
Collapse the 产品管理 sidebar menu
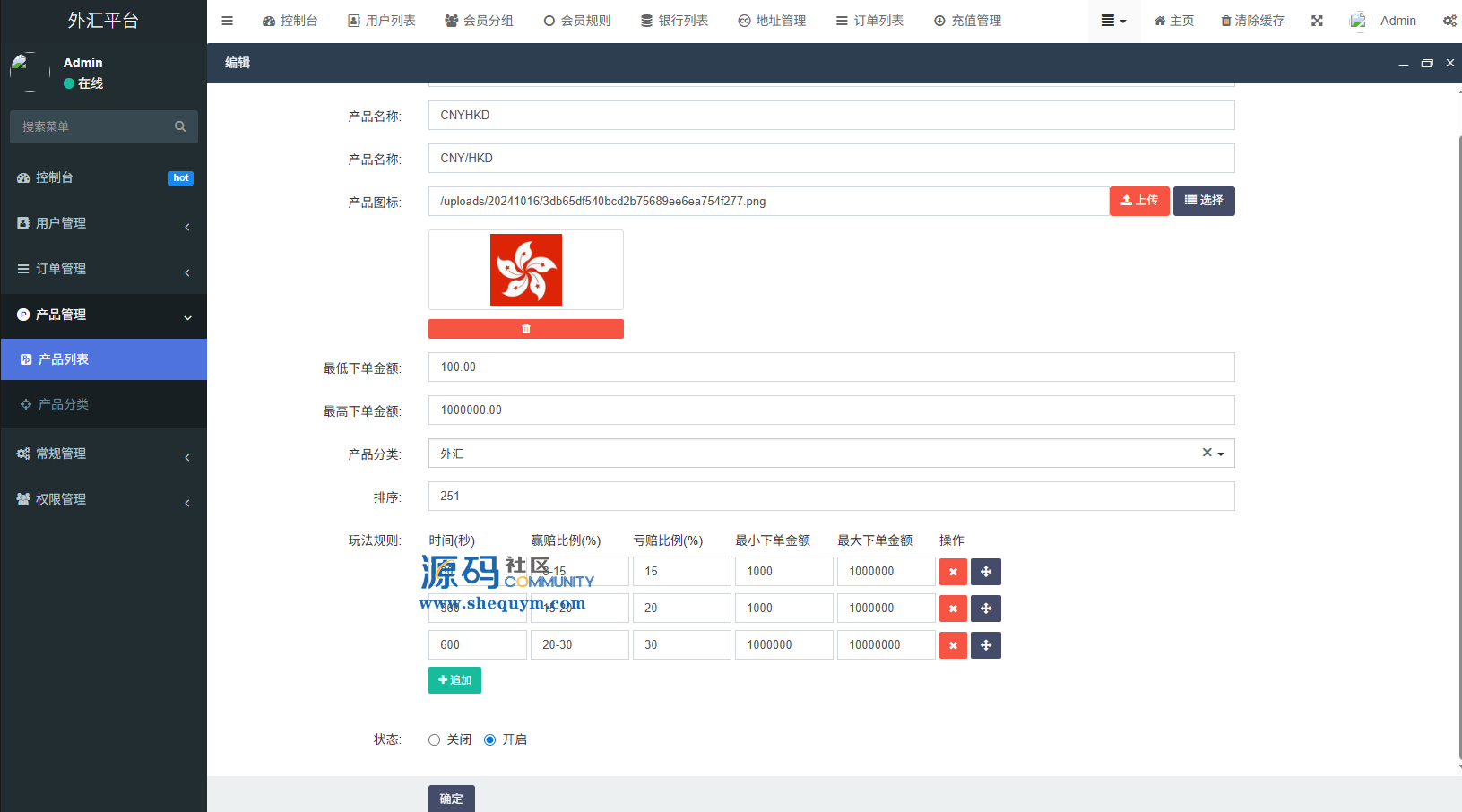pyautogui.click(x=103, y=315)
